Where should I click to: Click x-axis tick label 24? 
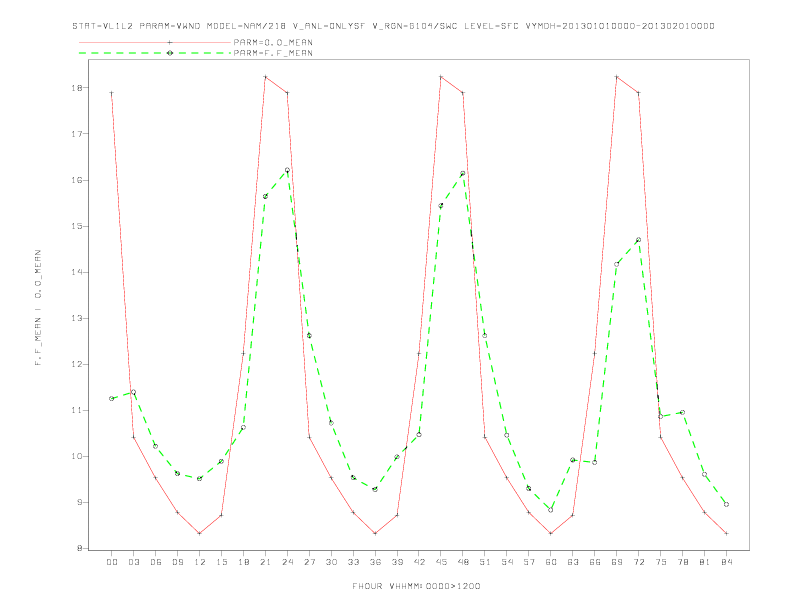(x=287, y=562)
